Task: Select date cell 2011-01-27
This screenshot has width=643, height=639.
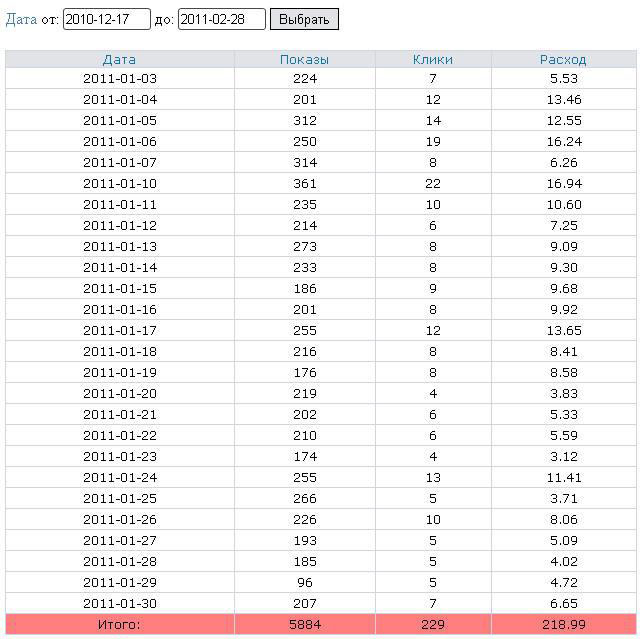Action: (120, 541)
